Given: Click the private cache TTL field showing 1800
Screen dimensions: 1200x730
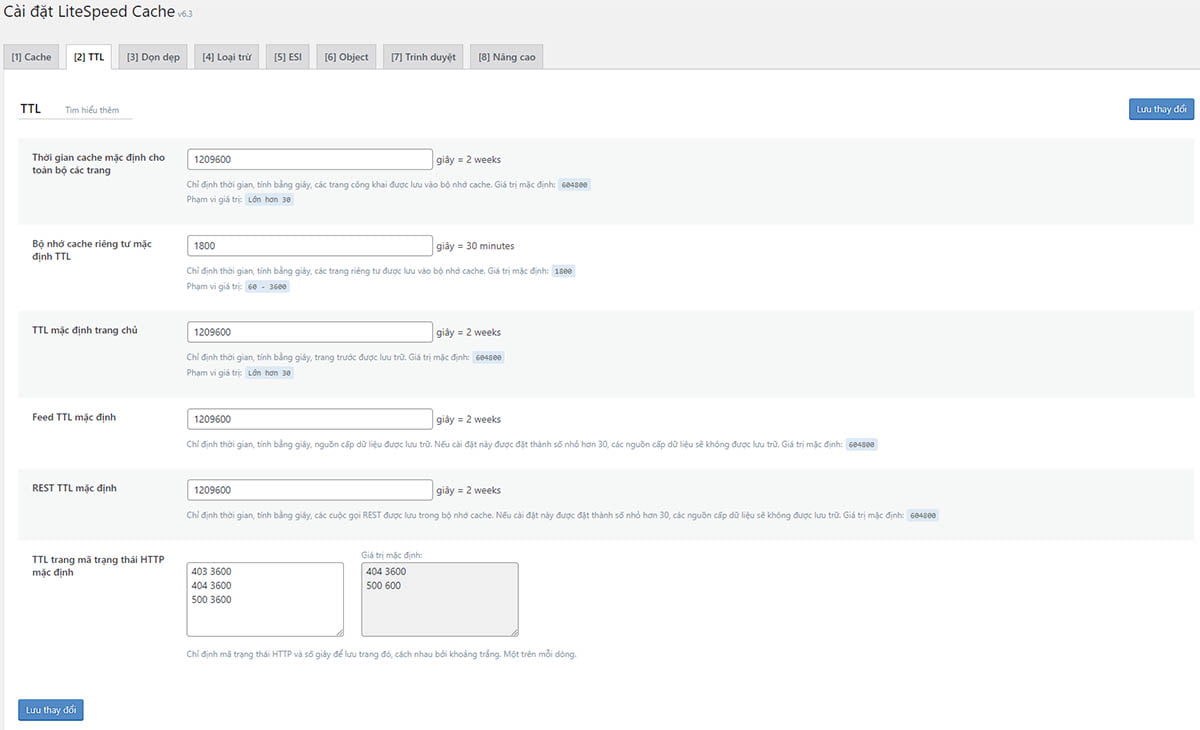Looking at the screenshot, I should click(310, 245).
